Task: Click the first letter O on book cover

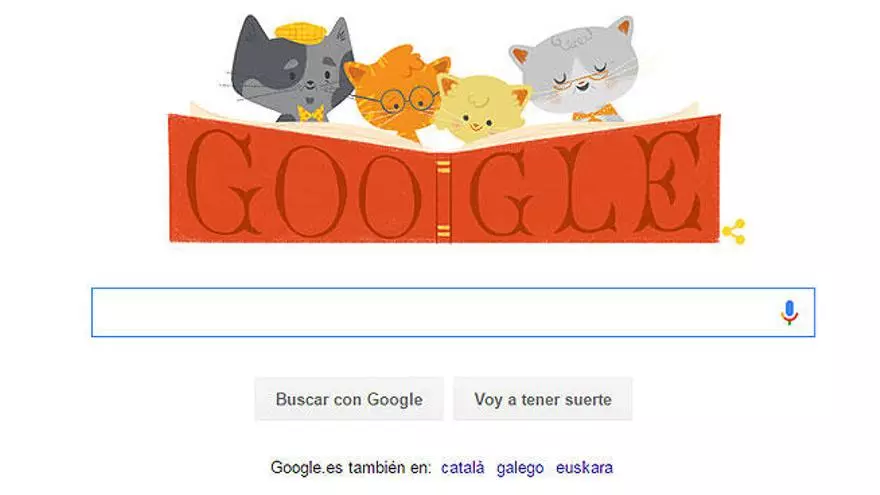Action: pyautogui.click(x=310, y=191)
